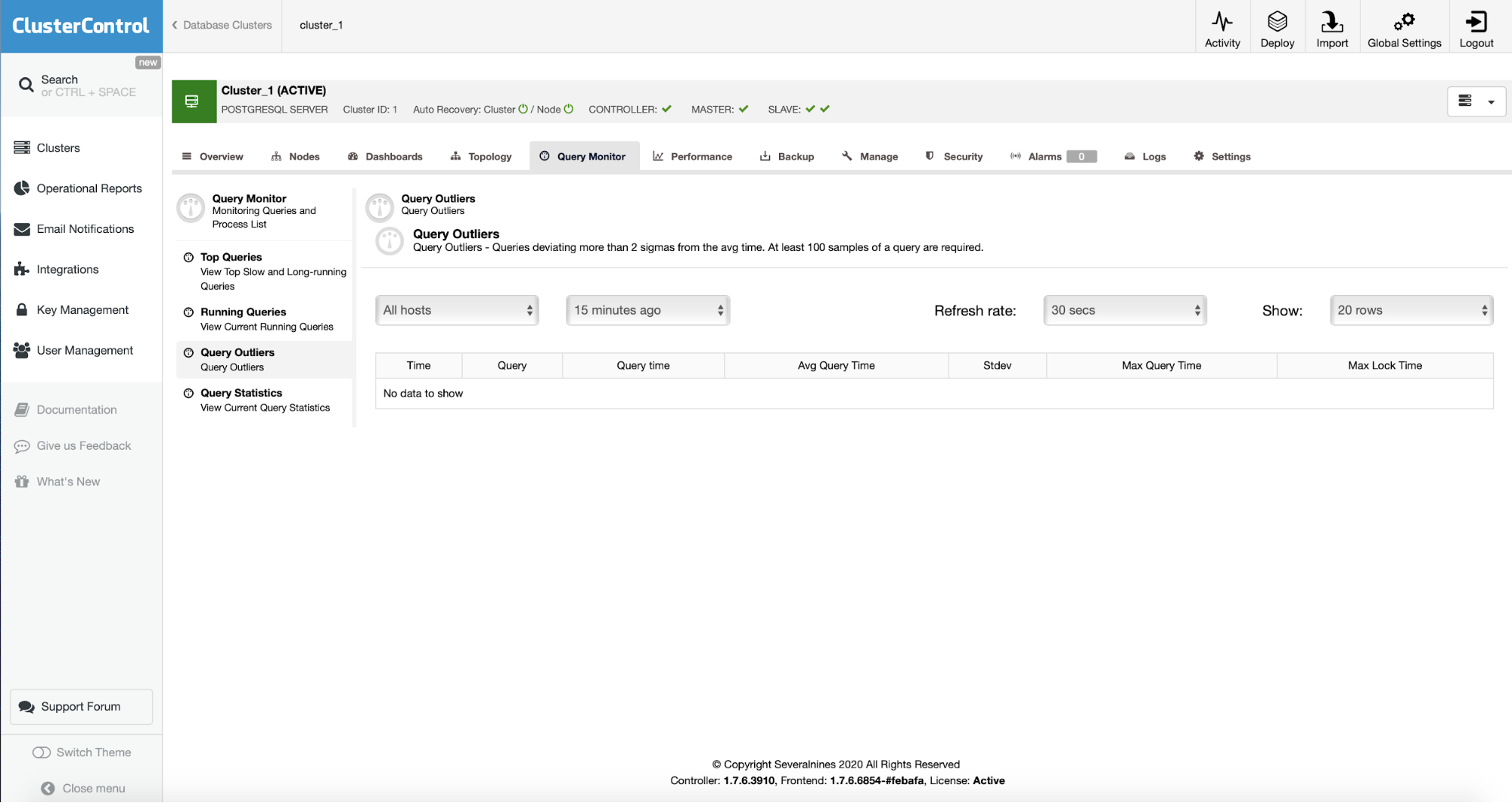Viewport: 1512px width, 803px height.
Task: Click the Give us Feedback chat icon
Action: coord(22,446)
